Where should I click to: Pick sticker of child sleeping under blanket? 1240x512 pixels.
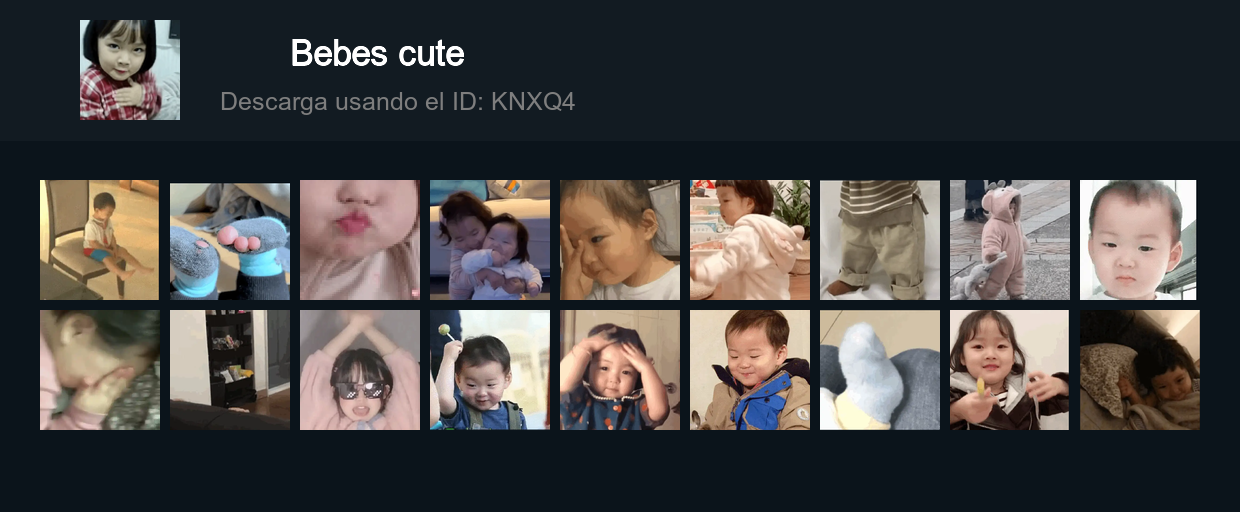pos(1140,370)
